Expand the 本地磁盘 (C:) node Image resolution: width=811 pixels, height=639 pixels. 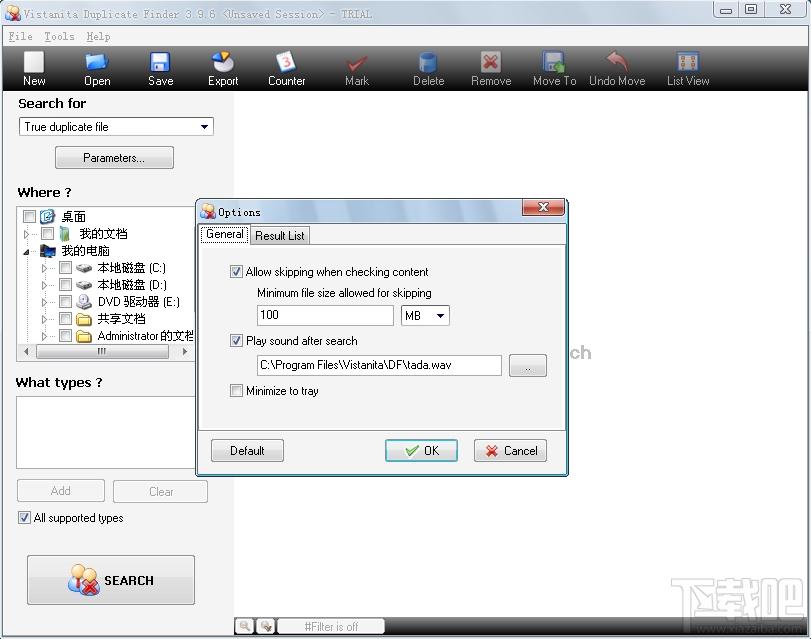pyautogui.click(x=44, y=269)
